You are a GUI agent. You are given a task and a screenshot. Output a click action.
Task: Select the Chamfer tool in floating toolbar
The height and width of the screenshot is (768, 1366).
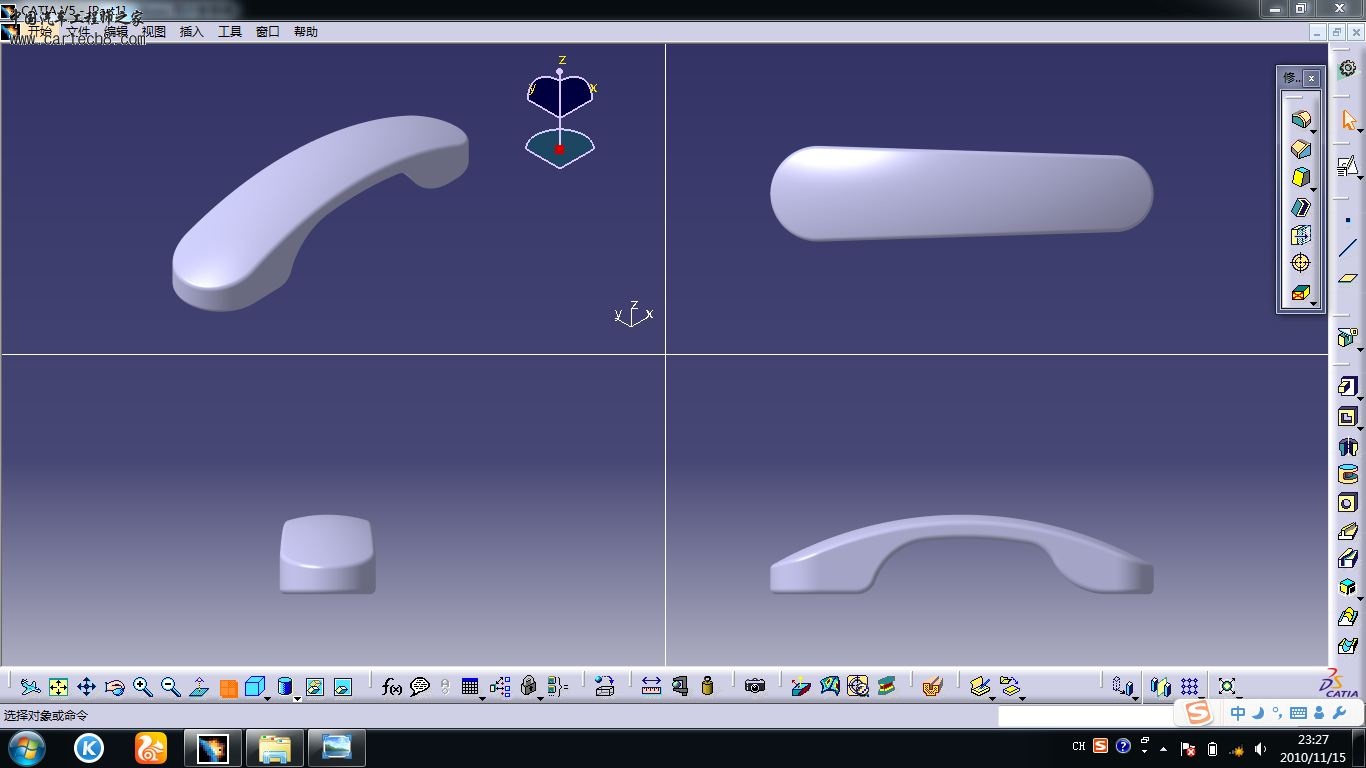[x=1300, y=149]
